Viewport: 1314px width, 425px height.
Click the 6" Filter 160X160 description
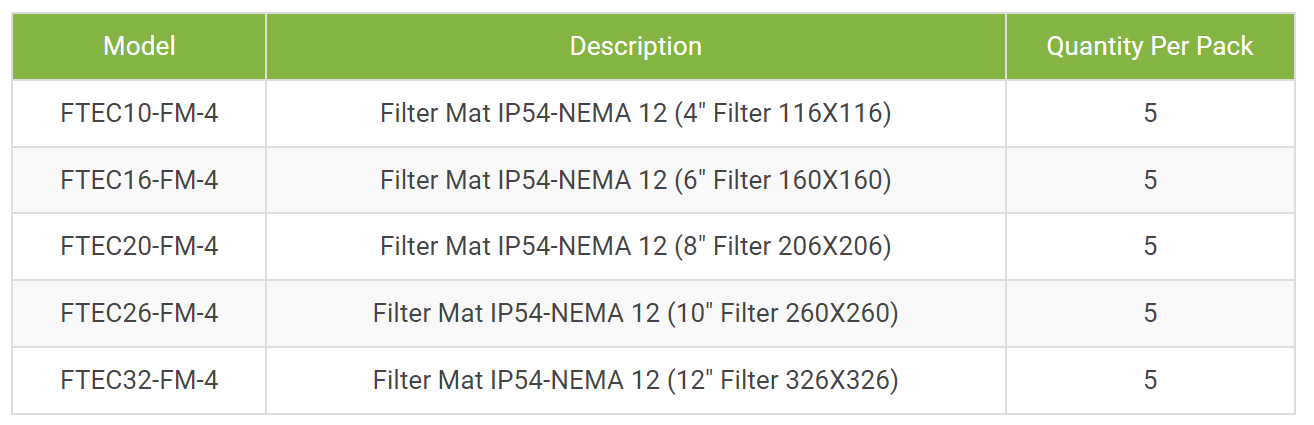click(x=636, y=180)
